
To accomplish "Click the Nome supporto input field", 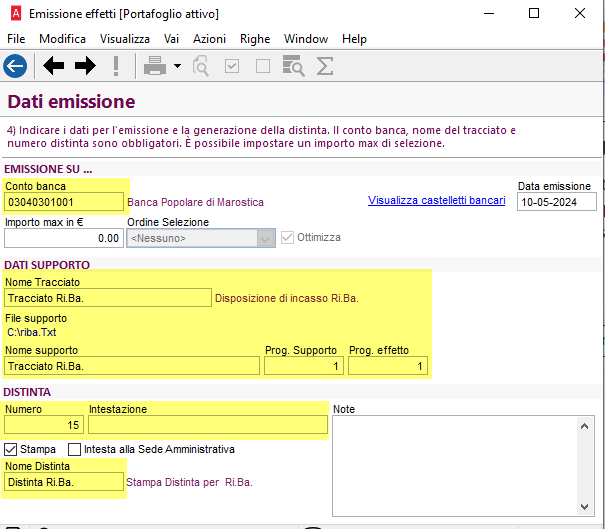I will click(132, 366).
